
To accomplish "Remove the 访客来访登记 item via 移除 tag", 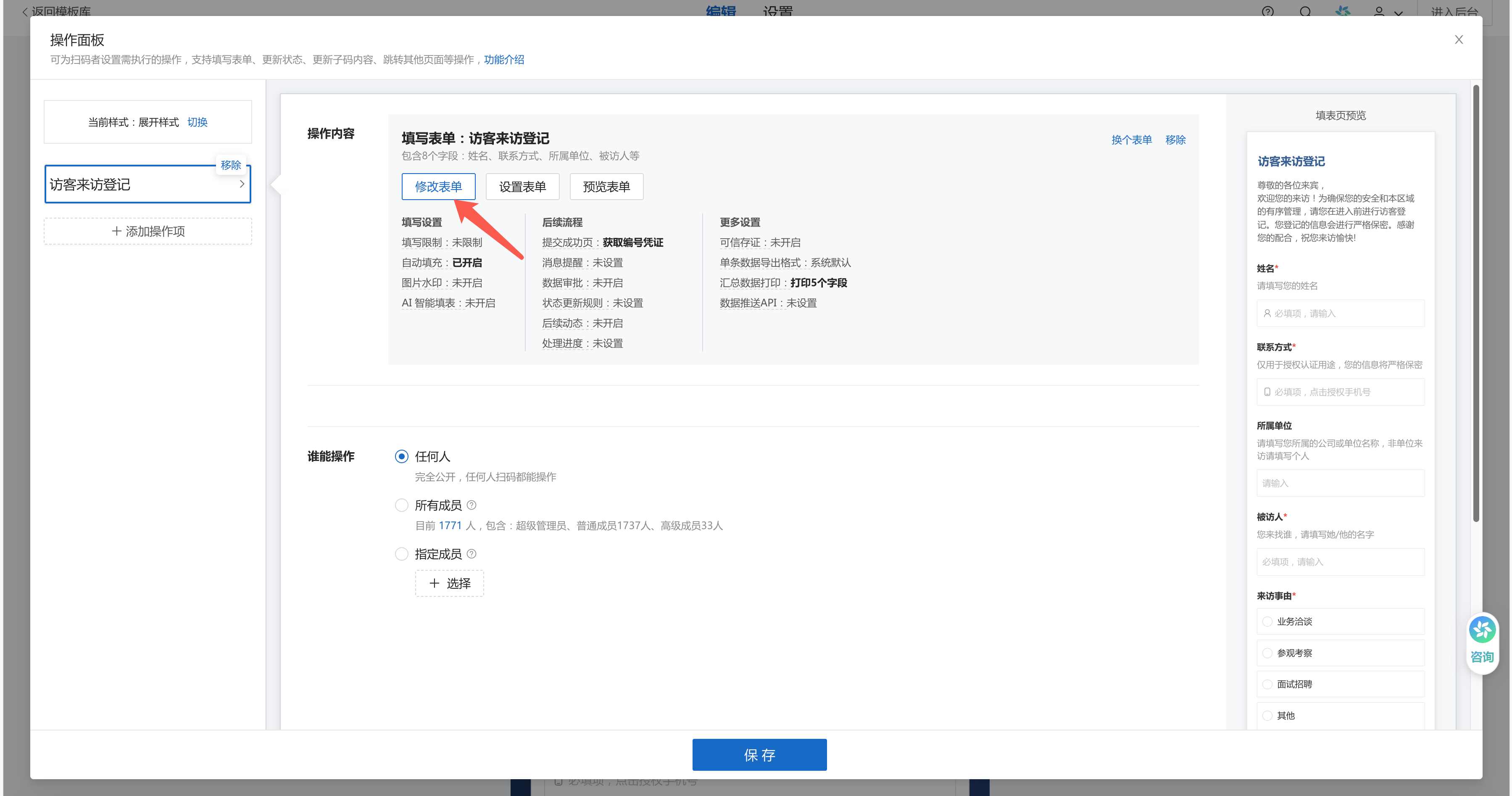I will (x=231, y=165).
